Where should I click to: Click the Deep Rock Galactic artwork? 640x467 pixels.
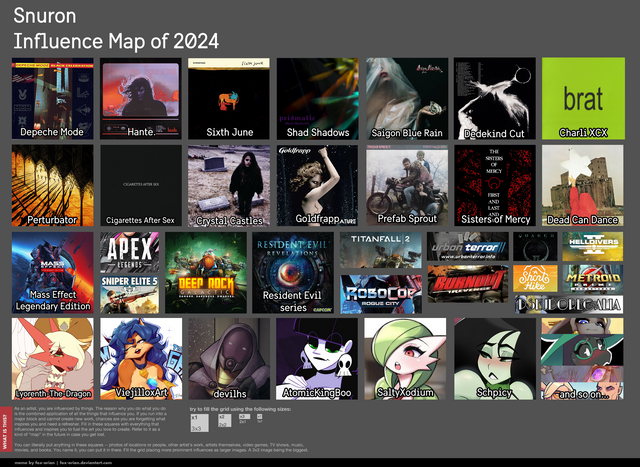point(206,273)
